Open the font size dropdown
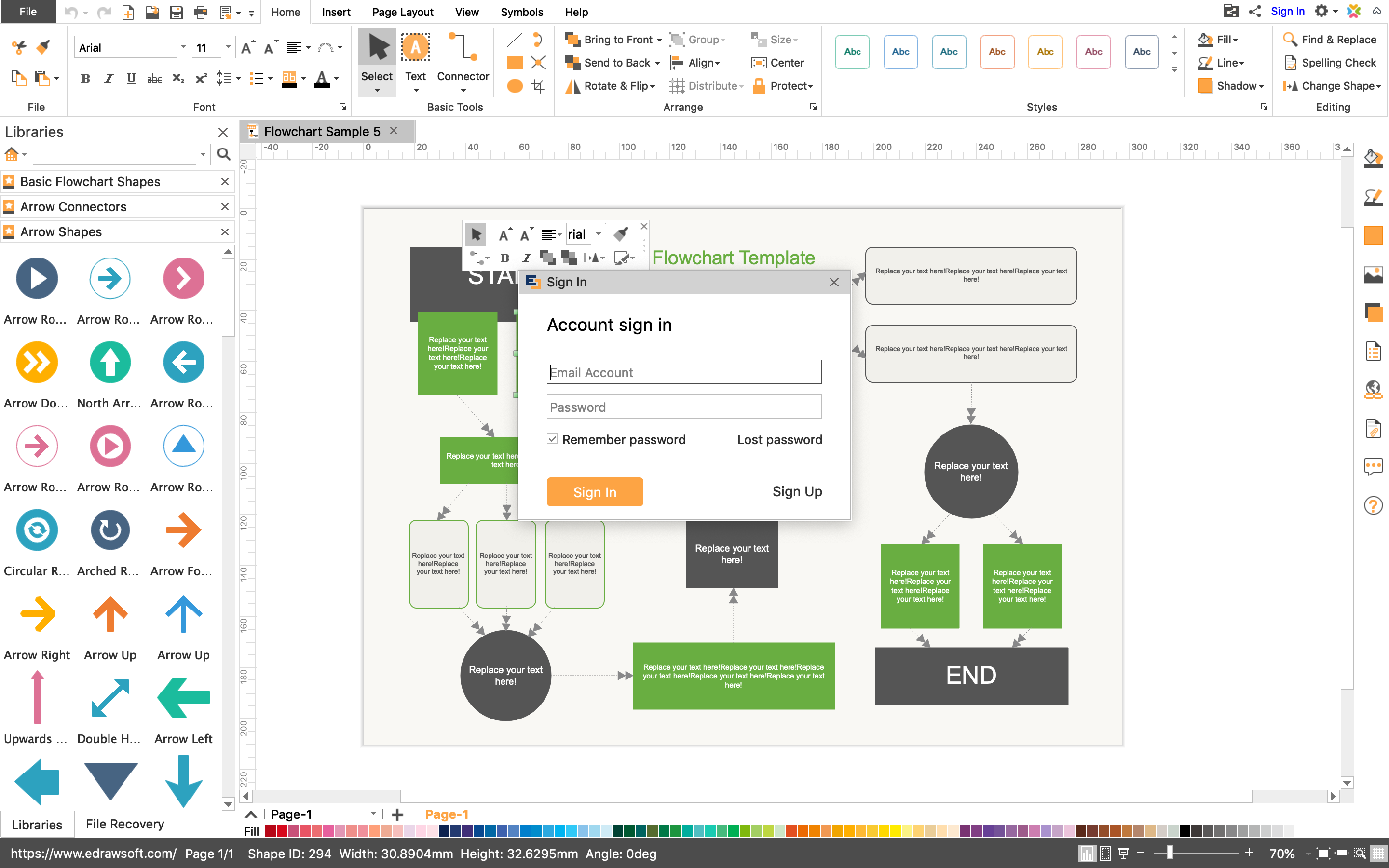The image size is (1389, 868). point(228,48)
